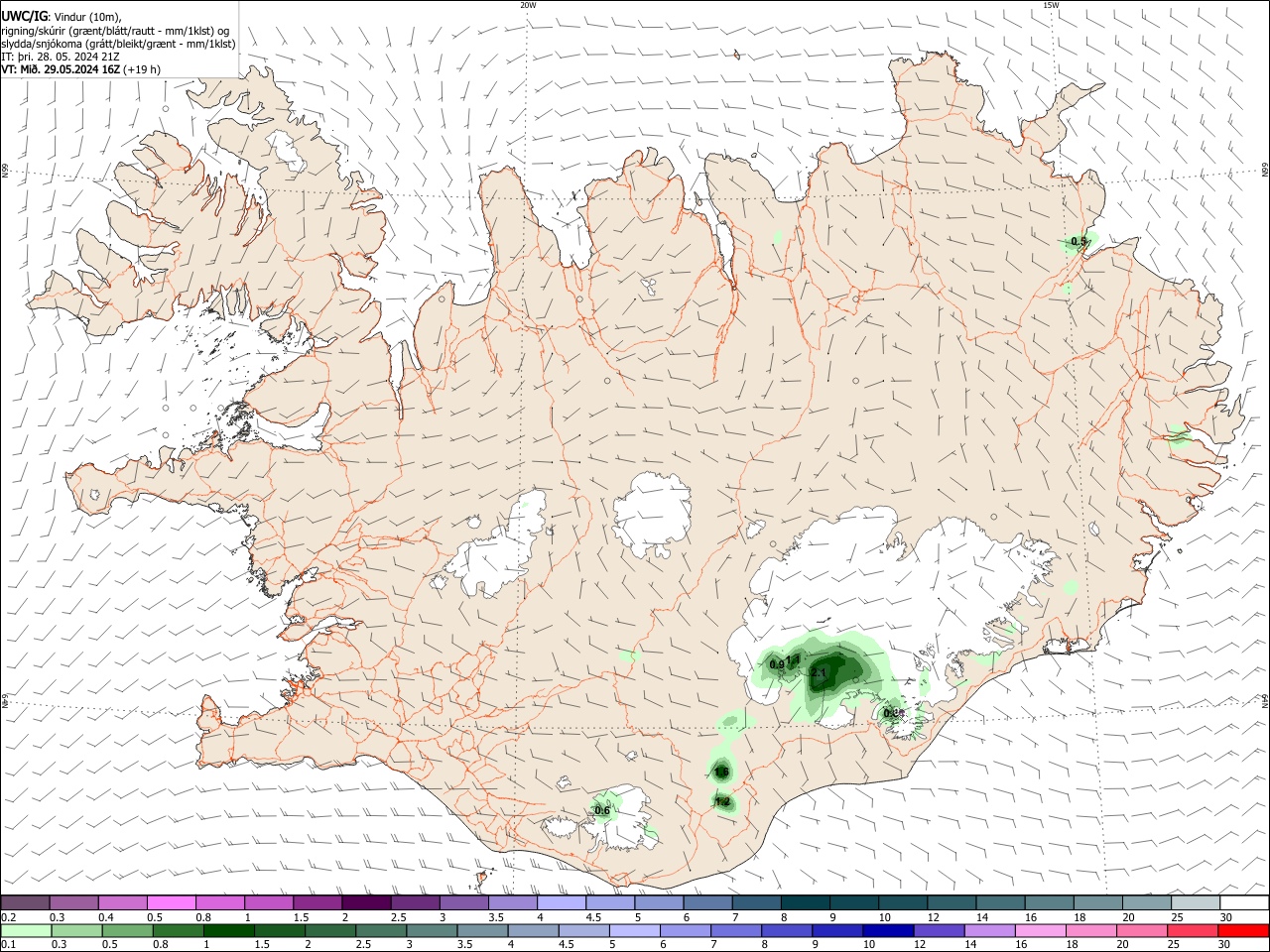The image size is (1270, 952).
Task: Click the '1.1' precipitation value on the map
Action: point(793,660)
